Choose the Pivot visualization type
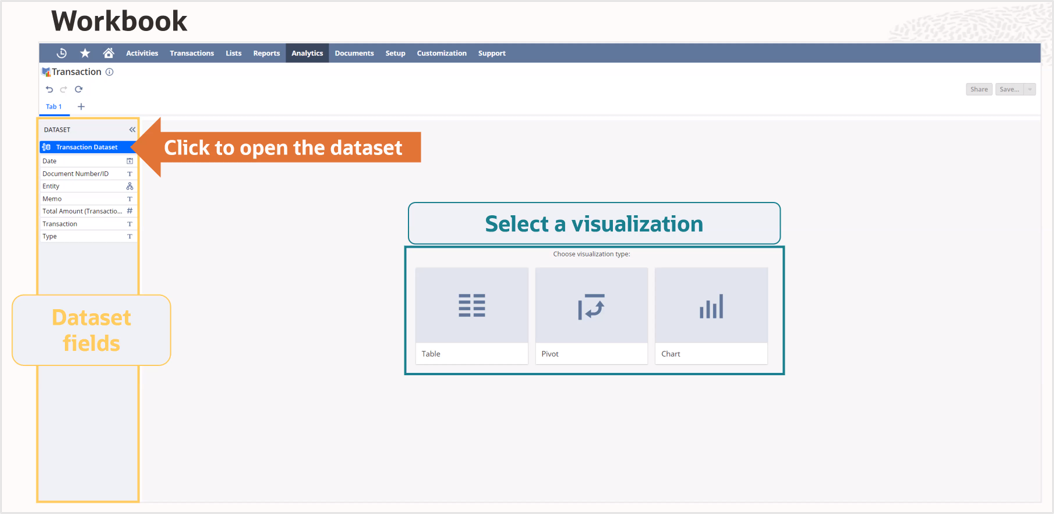The height and width of the screenshot is (514, 1054). (x=591, y=315)
